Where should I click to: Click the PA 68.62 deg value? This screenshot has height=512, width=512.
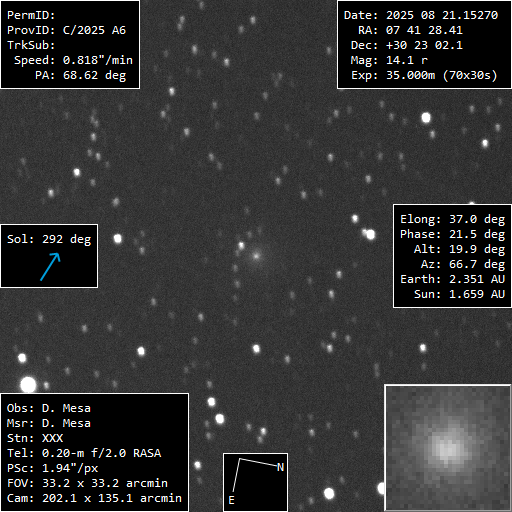coord(94,75)
